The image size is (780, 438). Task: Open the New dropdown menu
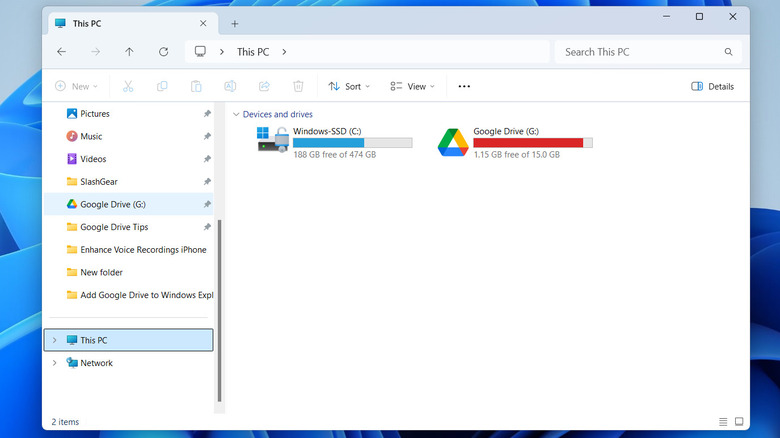[76, 86]
